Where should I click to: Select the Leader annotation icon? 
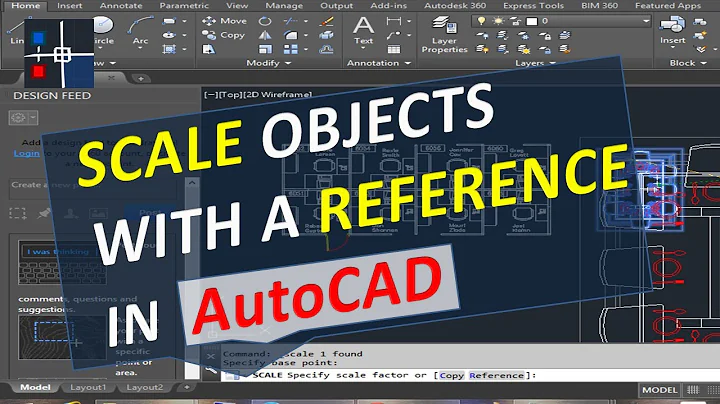pyautogui.click(x=394, y=35)
